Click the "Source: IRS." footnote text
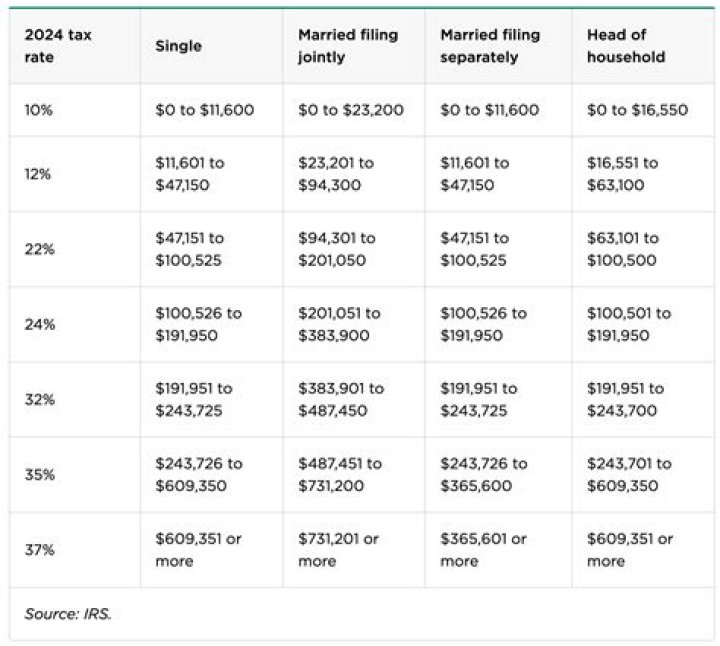This screenshot has height=646, width=720. [68, 614]
